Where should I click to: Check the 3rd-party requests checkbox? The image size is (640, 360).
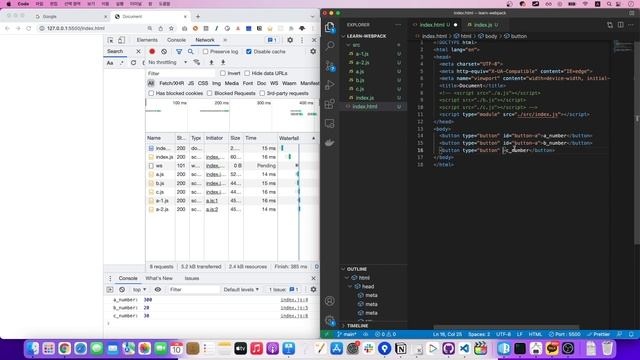click(x=262, y=93)
